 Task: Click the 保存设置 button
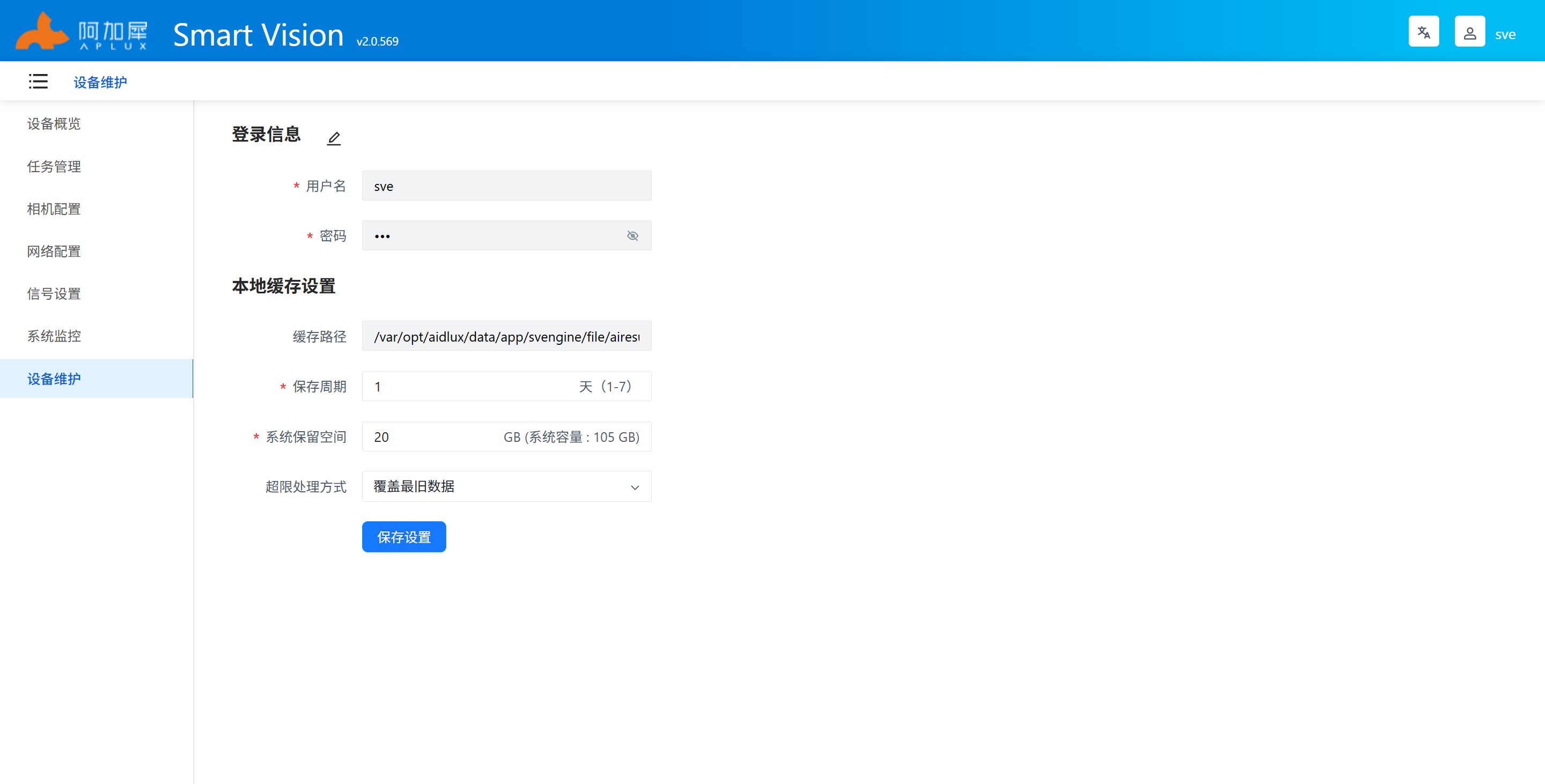(x=403, y=537)
